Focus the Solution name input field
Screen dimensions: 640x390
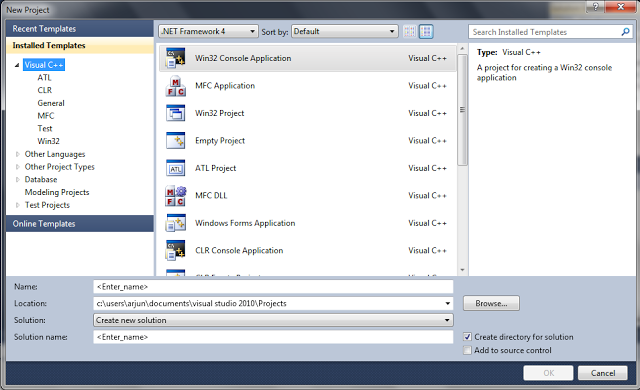[x=273, y=337]
